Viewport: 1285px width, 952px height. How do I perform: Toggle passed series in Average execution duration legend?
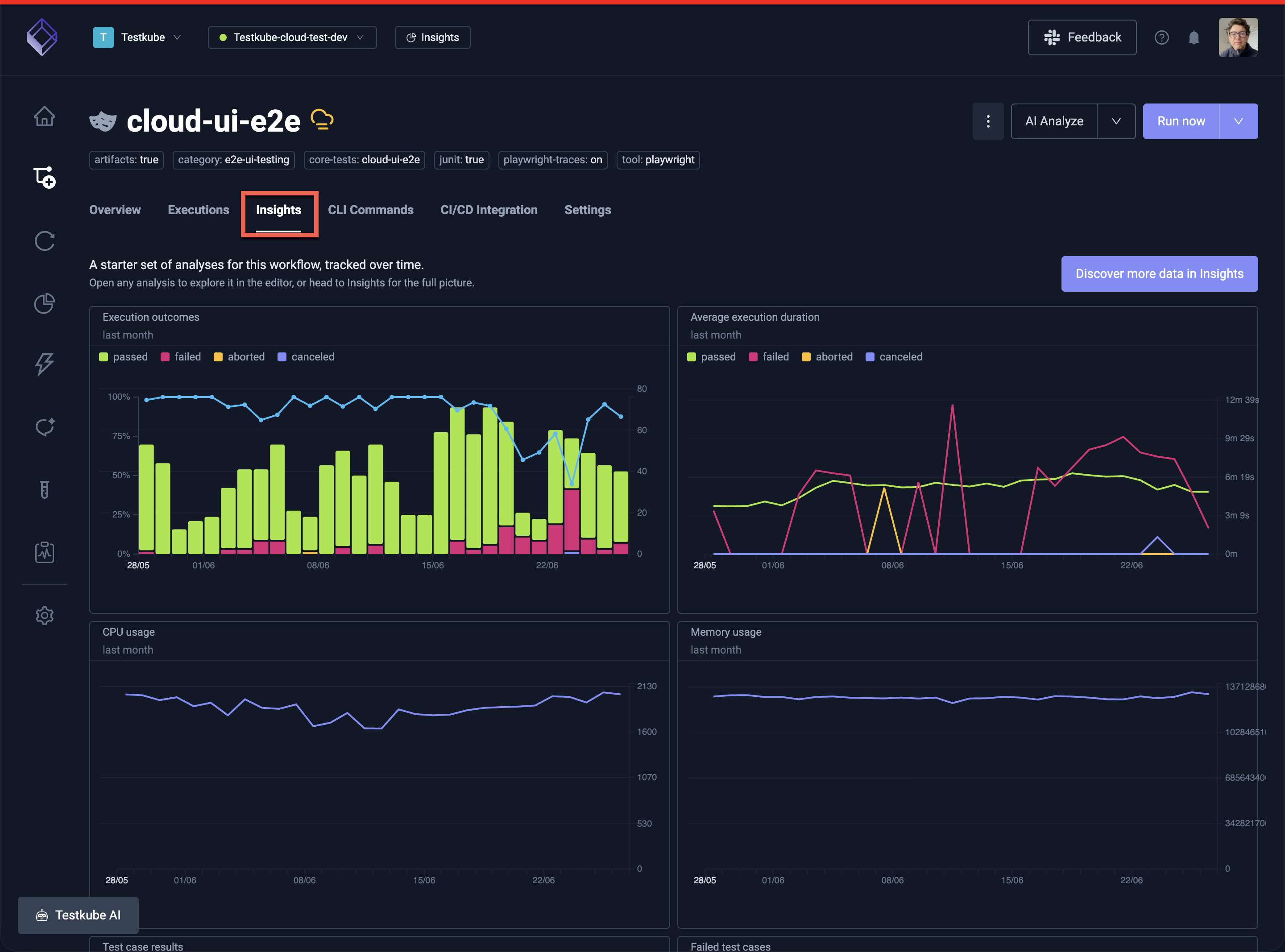tap(712, 357)
